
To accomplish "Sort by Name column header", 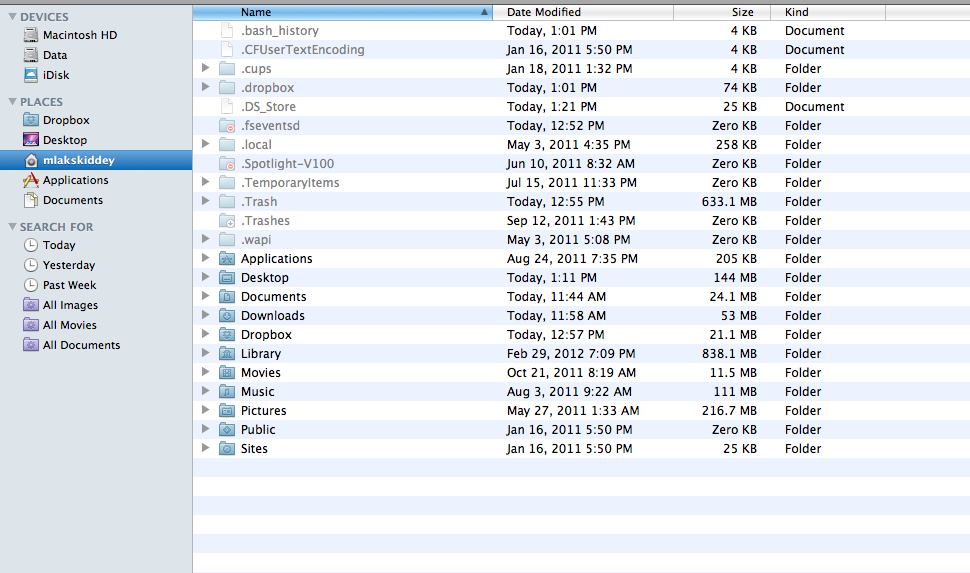I will click(343, 12).
